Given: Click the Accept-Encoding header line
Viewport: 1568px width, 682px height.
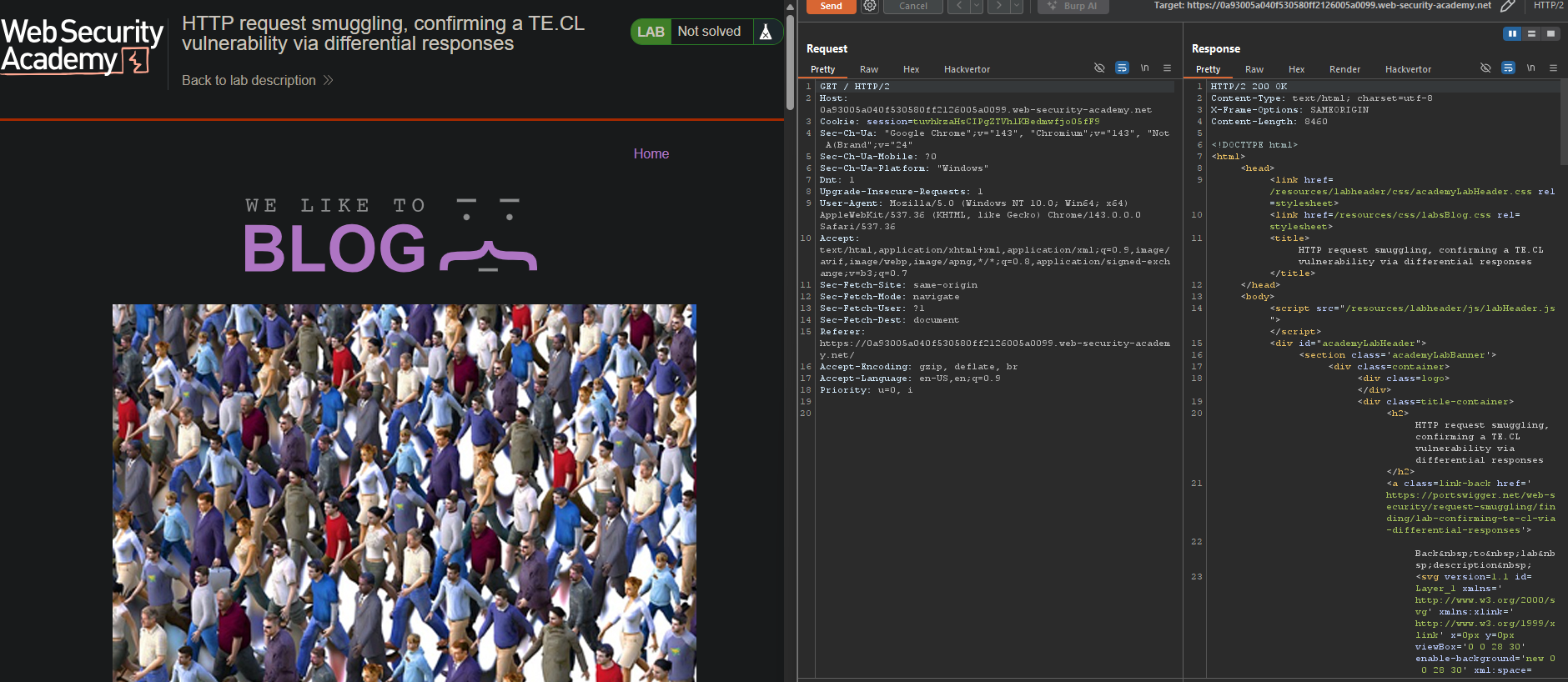Looking at the screenshot, I should click(x=918, y=367).
